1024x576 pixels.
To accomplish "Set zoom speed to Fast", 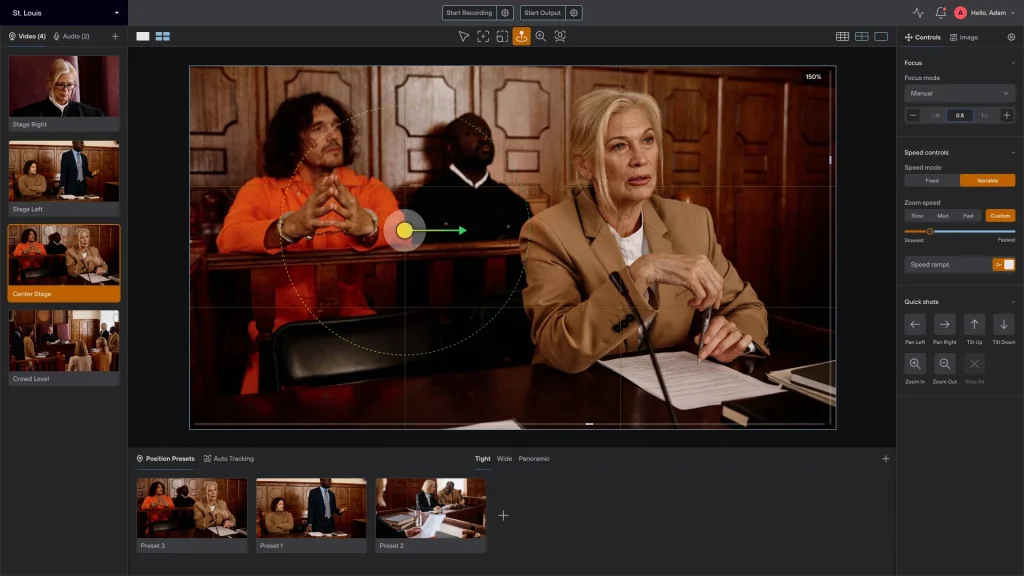I will point(968,216).
